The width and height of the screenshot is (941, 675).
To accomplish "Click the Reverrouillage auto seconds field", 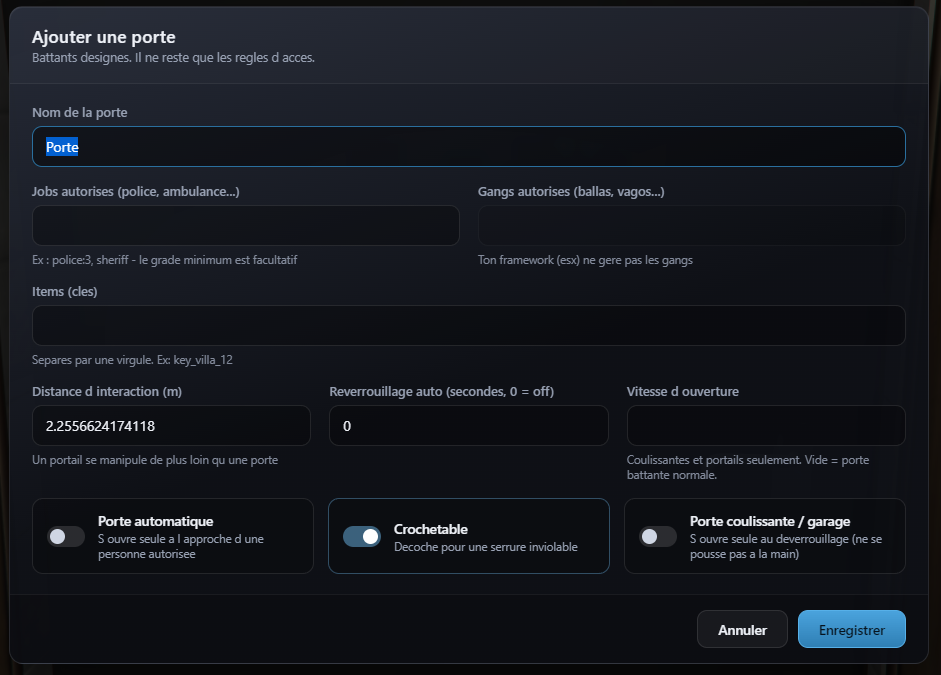I will pos(469,425).
